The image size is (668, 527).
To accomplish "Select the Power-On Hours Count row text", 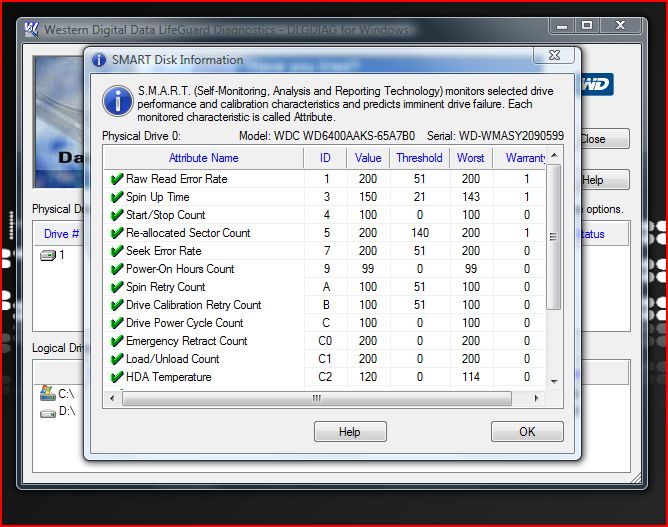I will pyautogui.click(x=180, y=269).
